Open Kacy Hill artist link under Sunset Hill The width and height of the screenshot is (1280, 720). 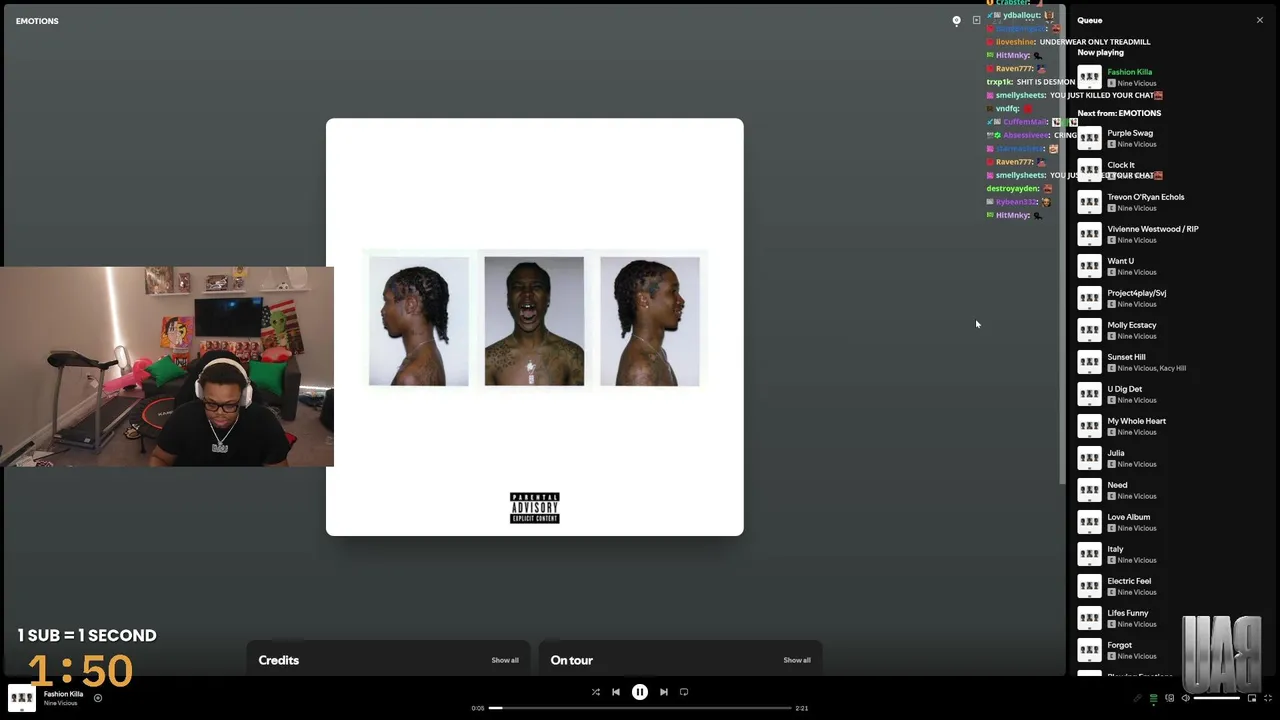[1173, 368]
